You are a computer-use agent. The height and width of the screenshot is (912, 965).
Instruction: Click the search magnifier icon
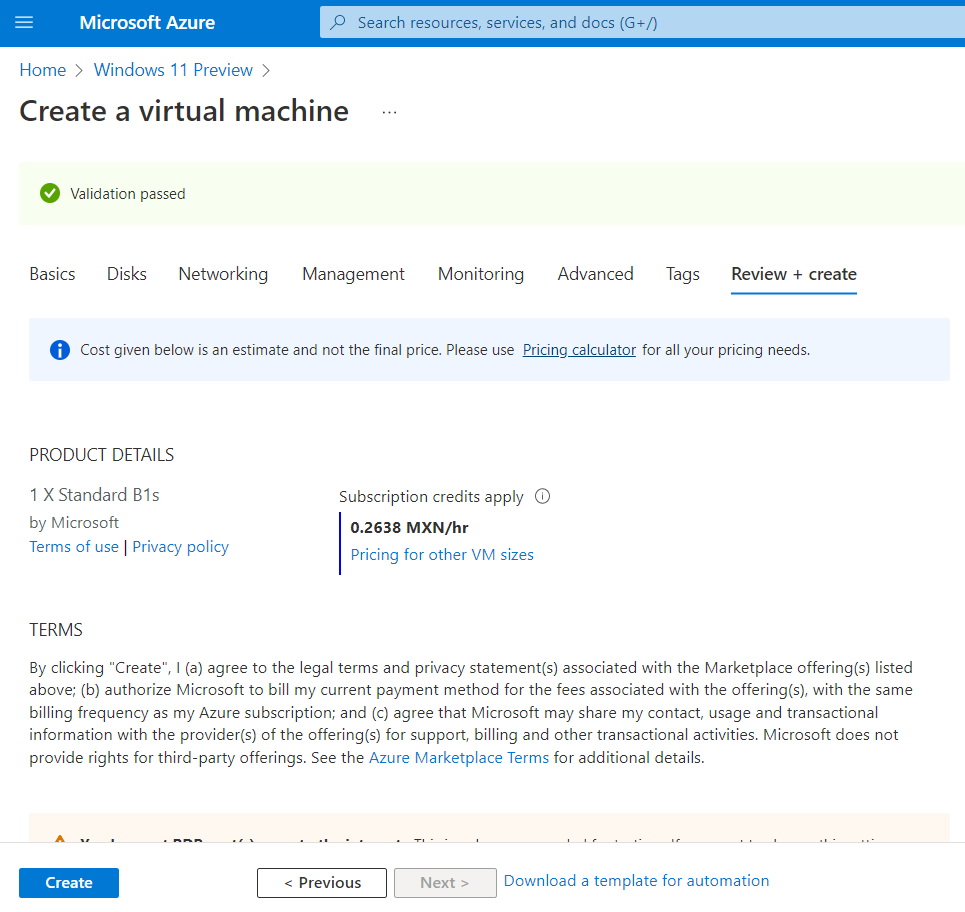pos(337,22)
